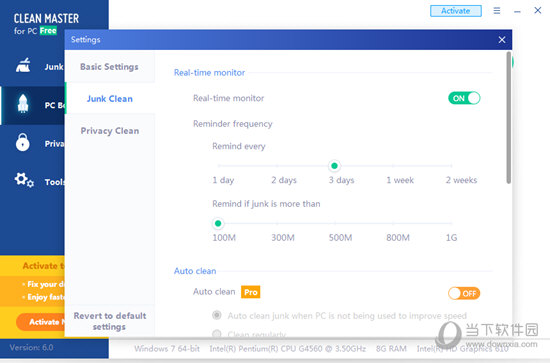
Task: Turn on the Auto clean switch
Action: coord(464,293)
